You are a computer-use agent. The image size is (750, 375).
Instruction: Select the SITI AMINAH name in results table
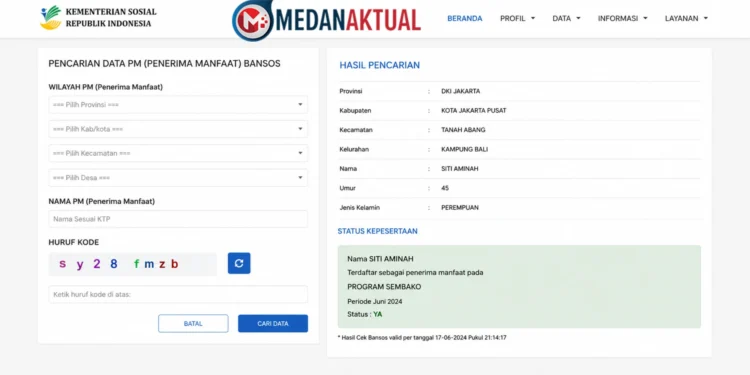click(460, 168)
